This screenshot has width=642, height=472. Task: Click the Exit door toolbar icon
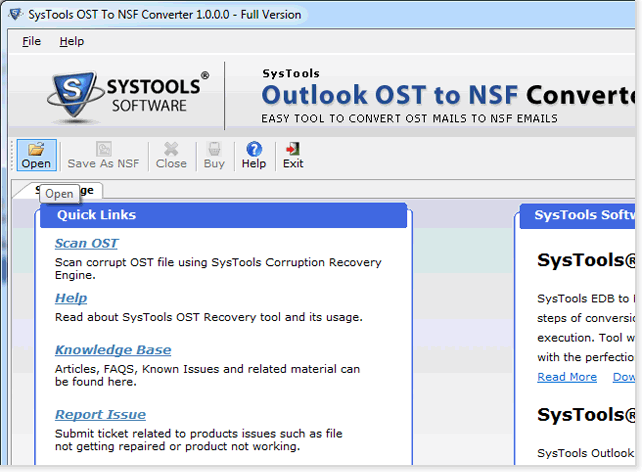(293, 149)
